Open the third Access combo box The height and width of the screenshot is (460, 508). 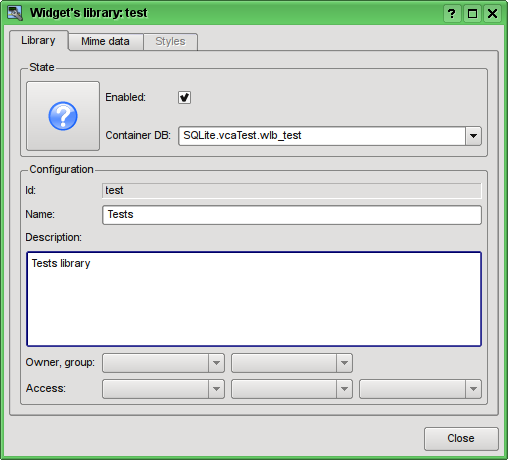[420, 389]
